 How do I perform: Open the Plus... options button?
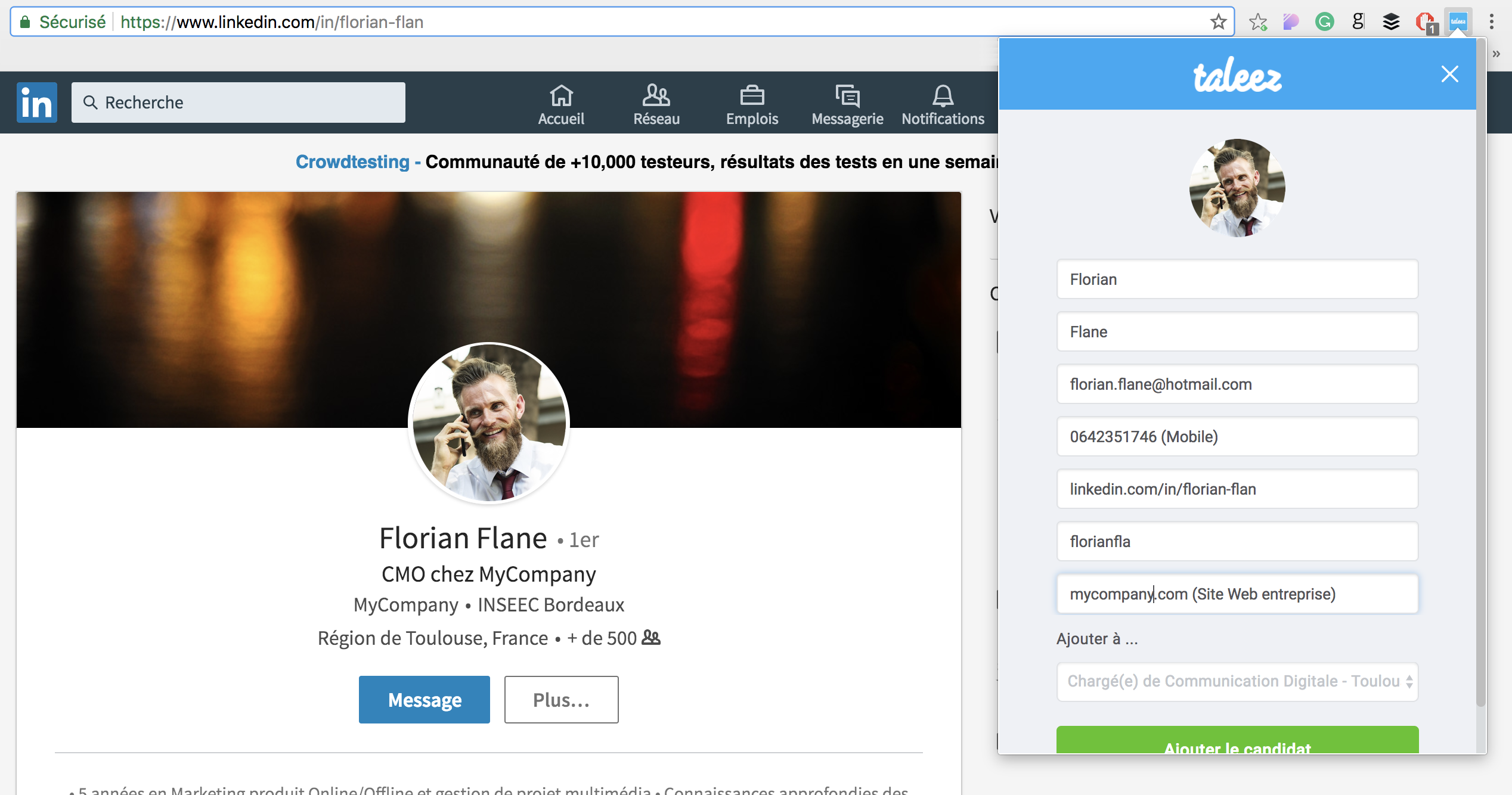pos(561,700)
